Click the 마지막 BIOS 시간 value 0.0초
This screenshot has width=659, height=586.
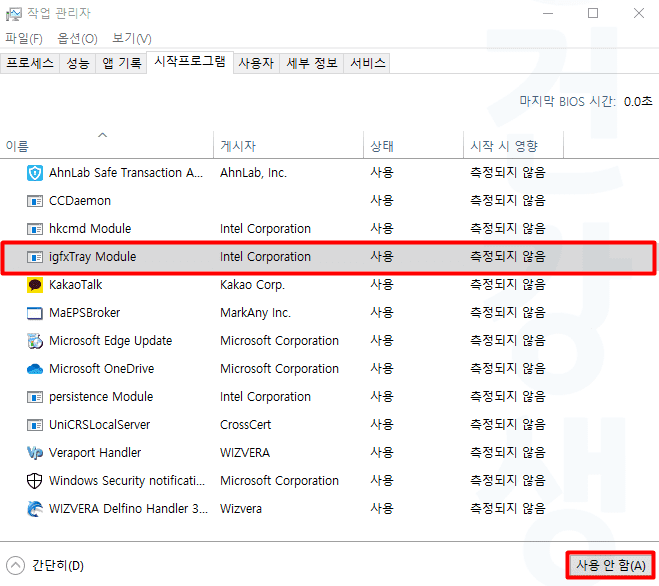pyautogui.click(x=638, y=102)
